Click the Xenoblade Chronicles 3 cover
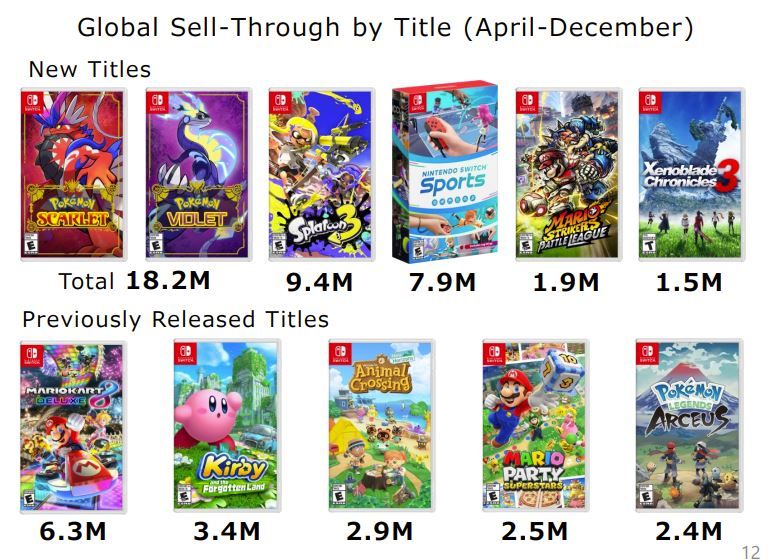Viewport: 773px width, 560px height. pyautogui.click(x=692, y=175)
